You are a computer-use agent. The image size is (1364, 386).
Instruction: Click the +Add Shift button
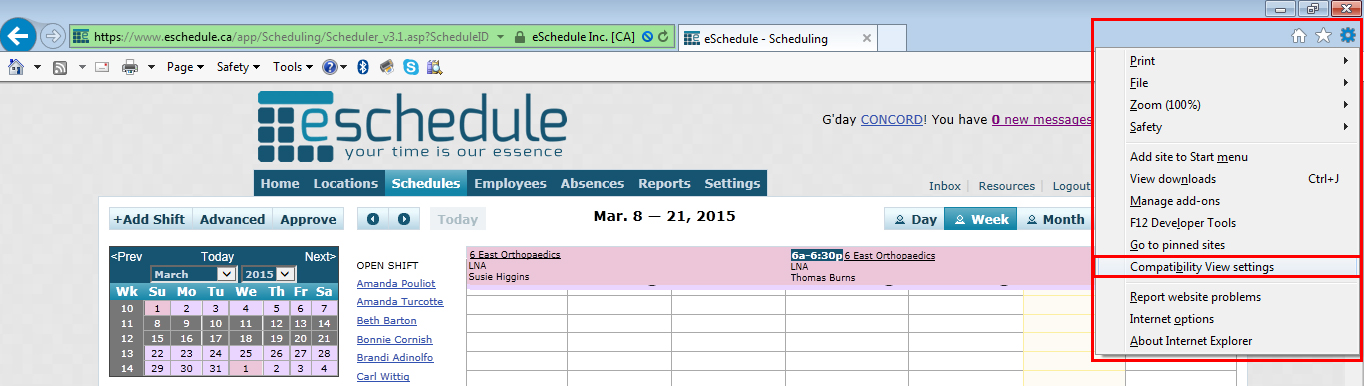click(149, 219)
